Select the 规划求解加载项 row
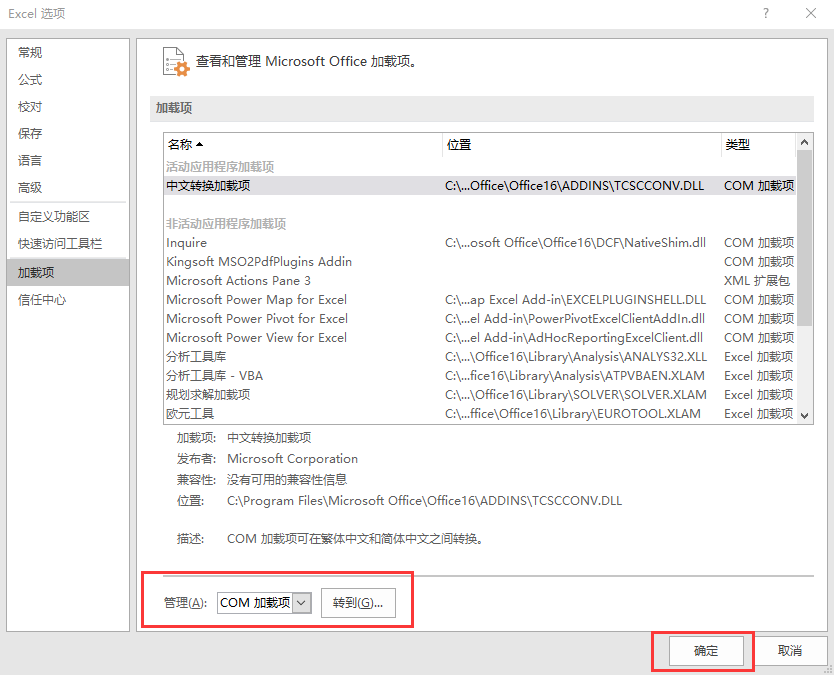The width and height of the screenshot is (834, 675). [x=480, y=395]
